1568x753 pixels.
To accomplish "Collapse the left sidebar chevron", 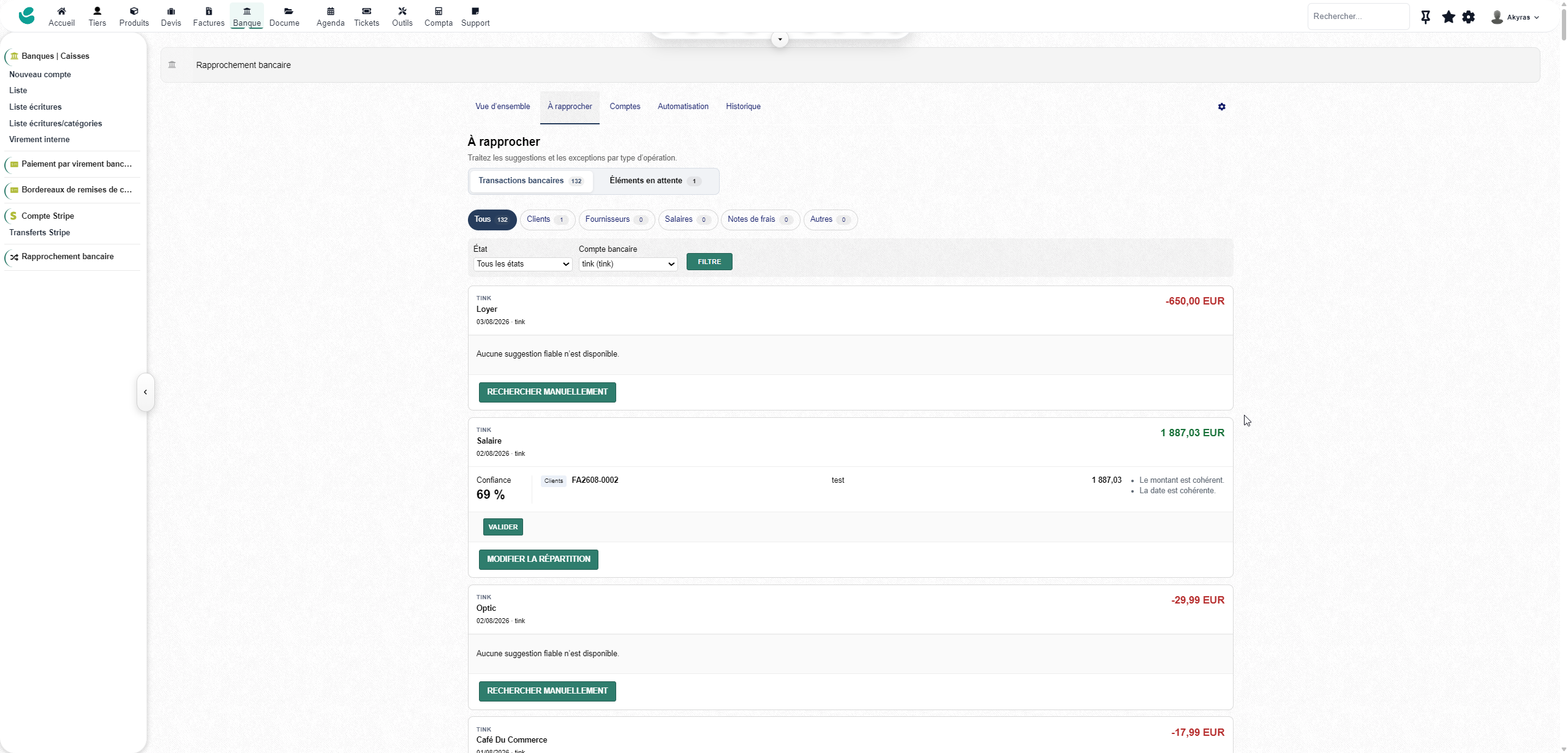I will 145,392.
